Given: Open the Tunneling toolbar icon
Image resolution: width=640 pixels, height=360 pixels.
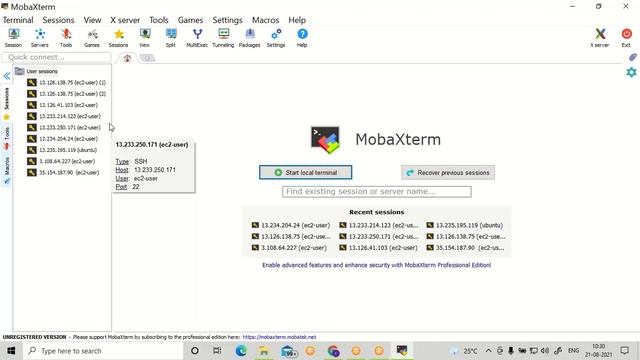Looking at the screenshot, I should pyautogui.click(x=223, y=38).
